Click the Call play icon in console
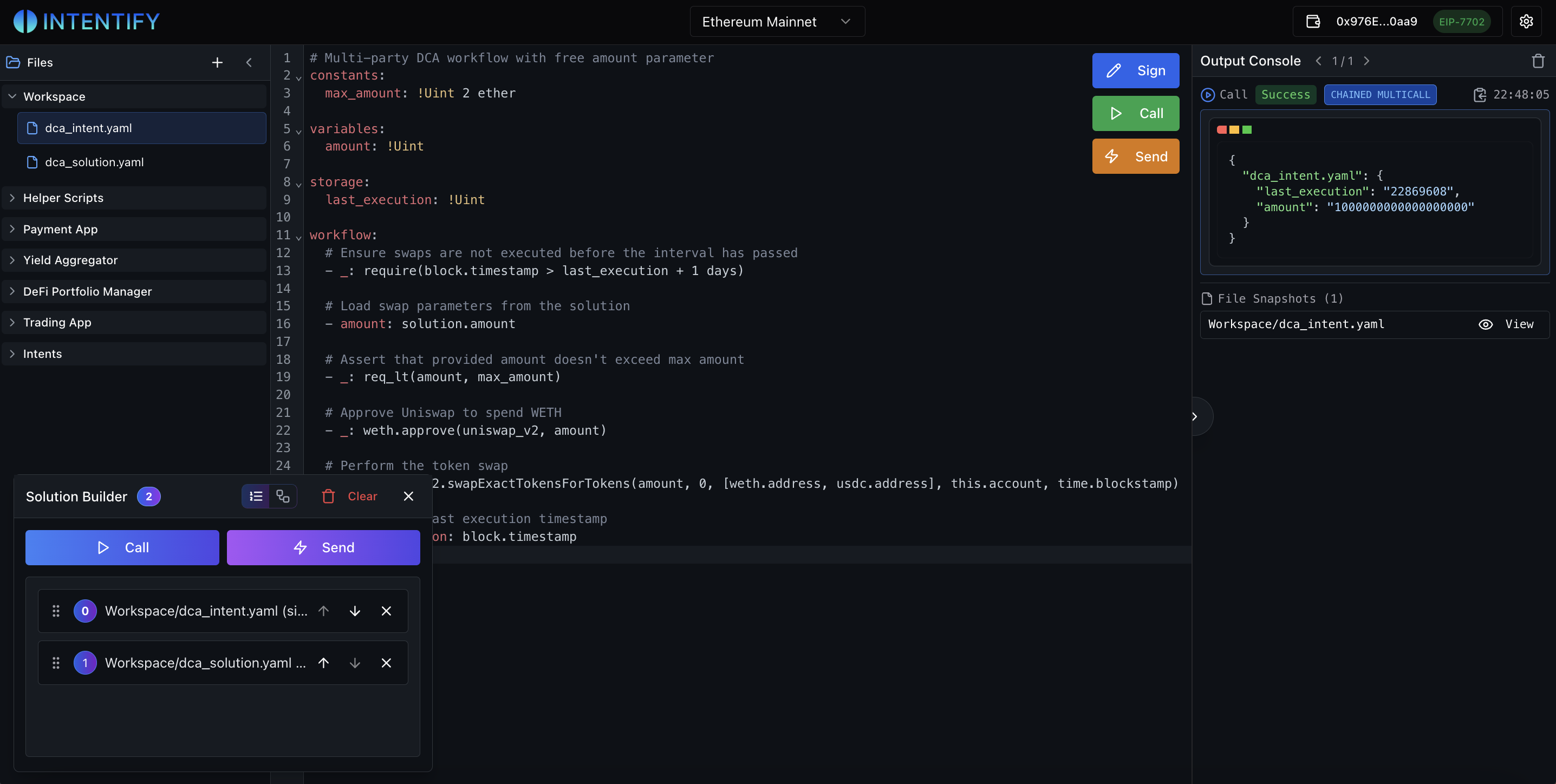This screenshot has width=1556, height=784. pyautogui.click(x=1207, y=95)
